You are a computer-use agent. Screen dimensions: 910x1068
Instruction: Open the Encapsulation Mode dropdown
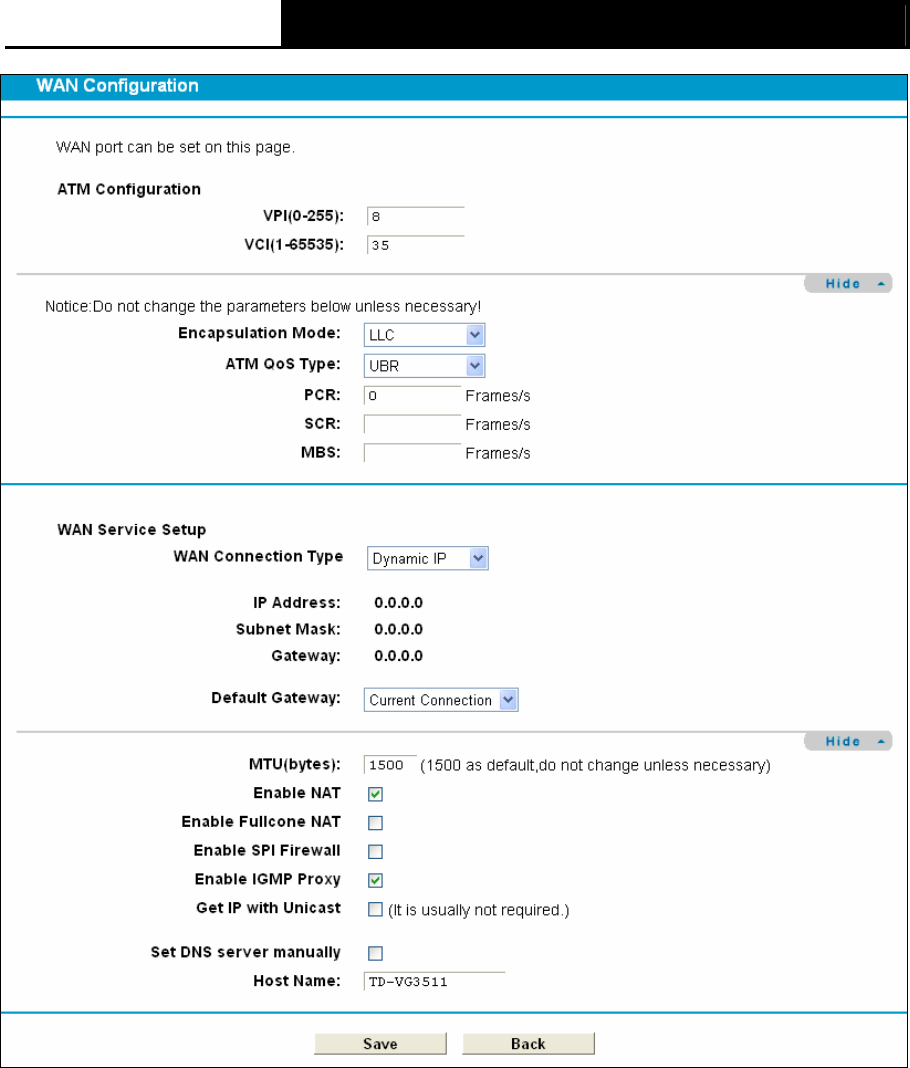(x=424, y=334)
